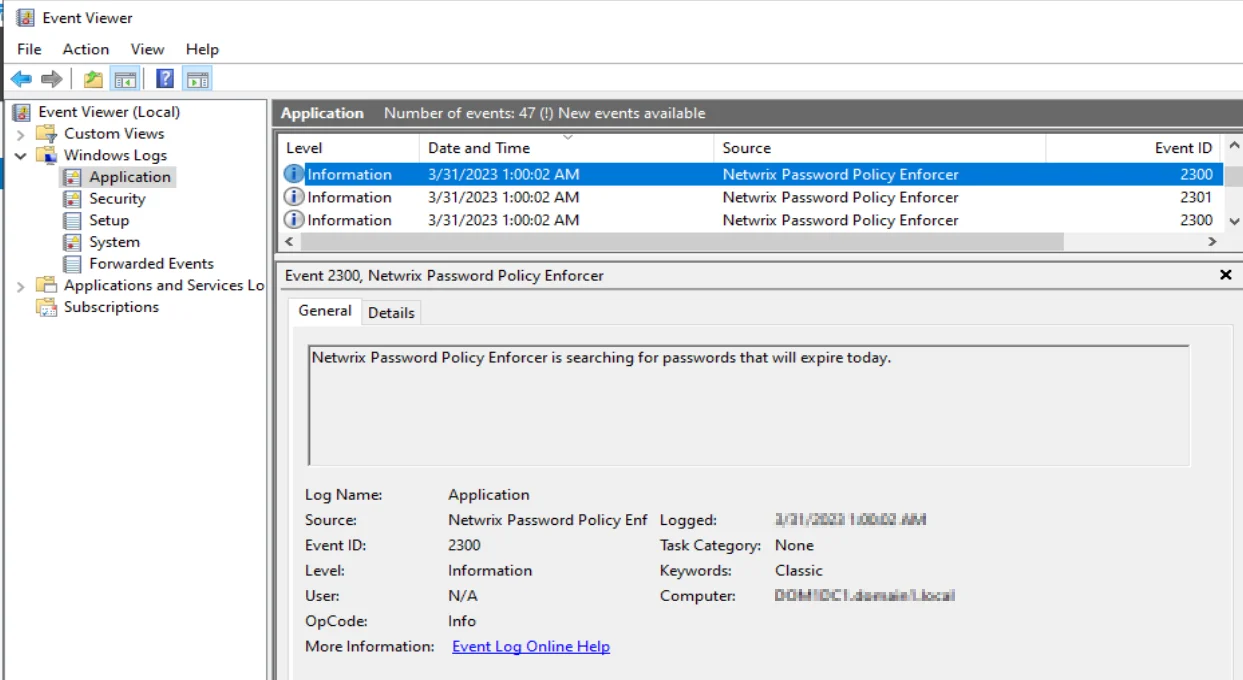Click the Keywords value Classic
The image size is (1243, 680).
coord(799,571)
